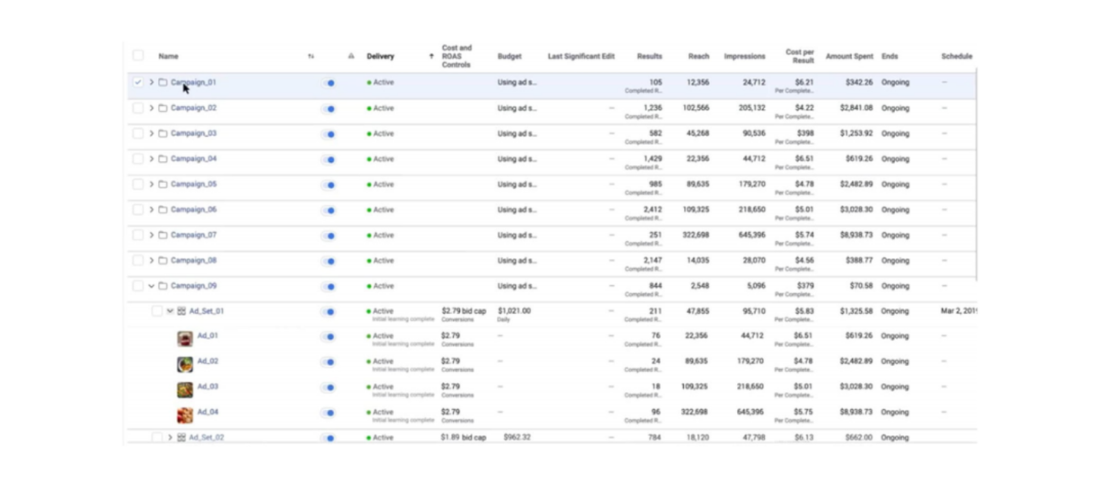Viewport: 1100px width, 500px height.
Task: Click the 102,566 reach value for Campaign_02
Action: (696, 108)
